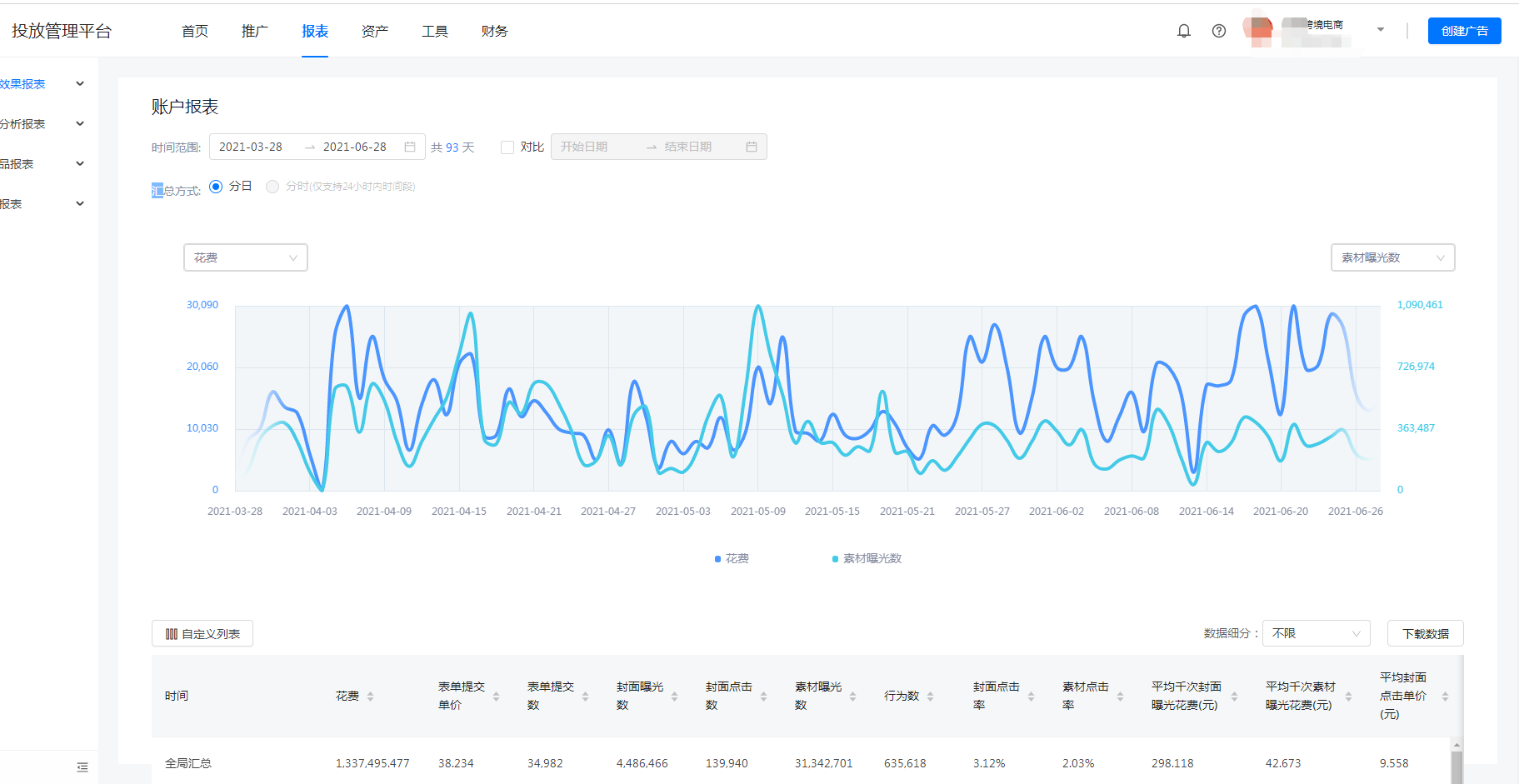This screenshot has height=784, width=1519.
Task: Click the user avatar image
Action: tap(1257, 30)
